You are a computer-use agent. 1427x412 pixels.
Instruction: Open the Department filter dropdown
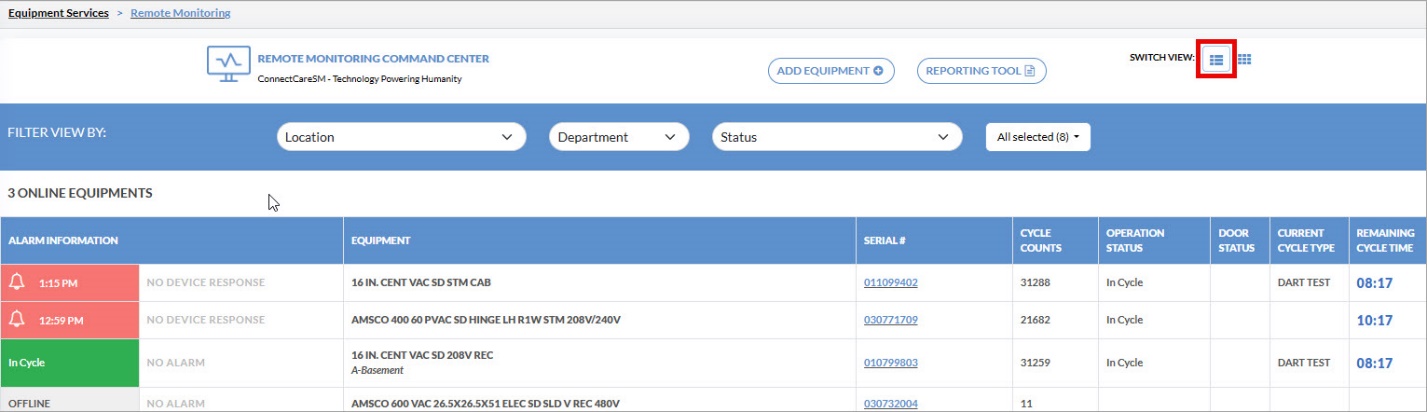(x=619, y=137)
